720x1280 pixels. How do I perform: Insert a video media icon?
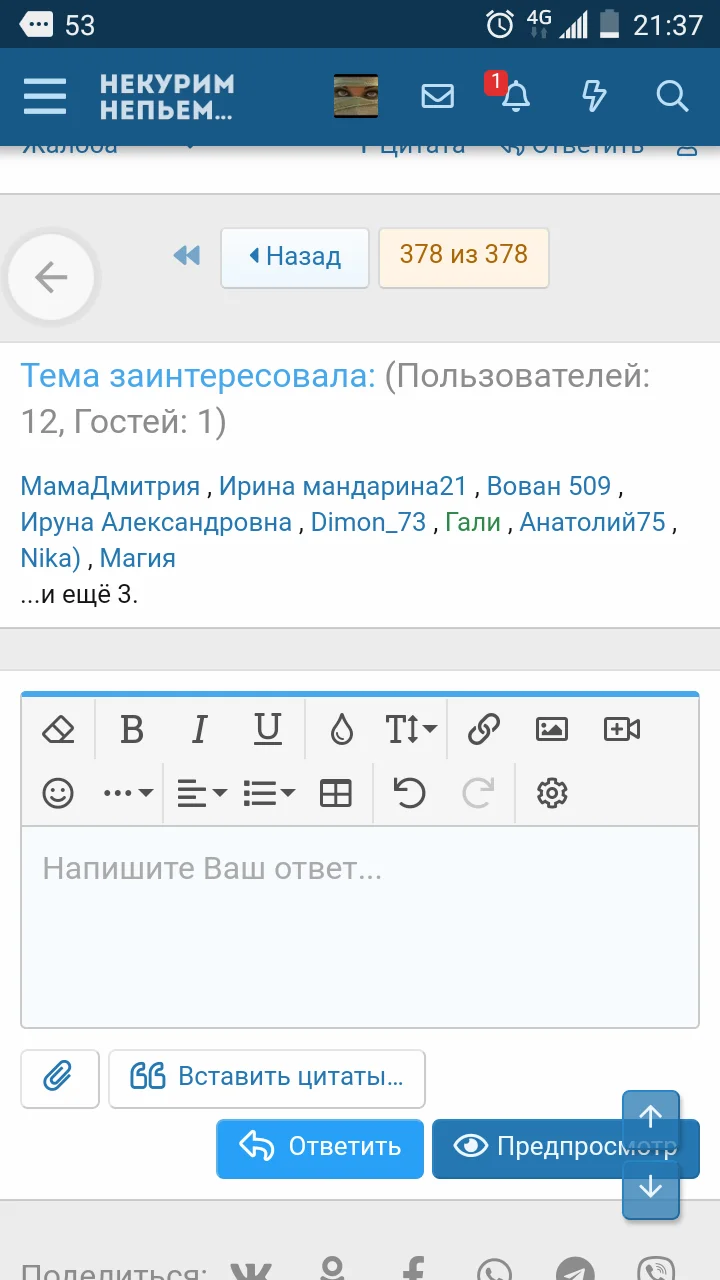click(622, 730)
